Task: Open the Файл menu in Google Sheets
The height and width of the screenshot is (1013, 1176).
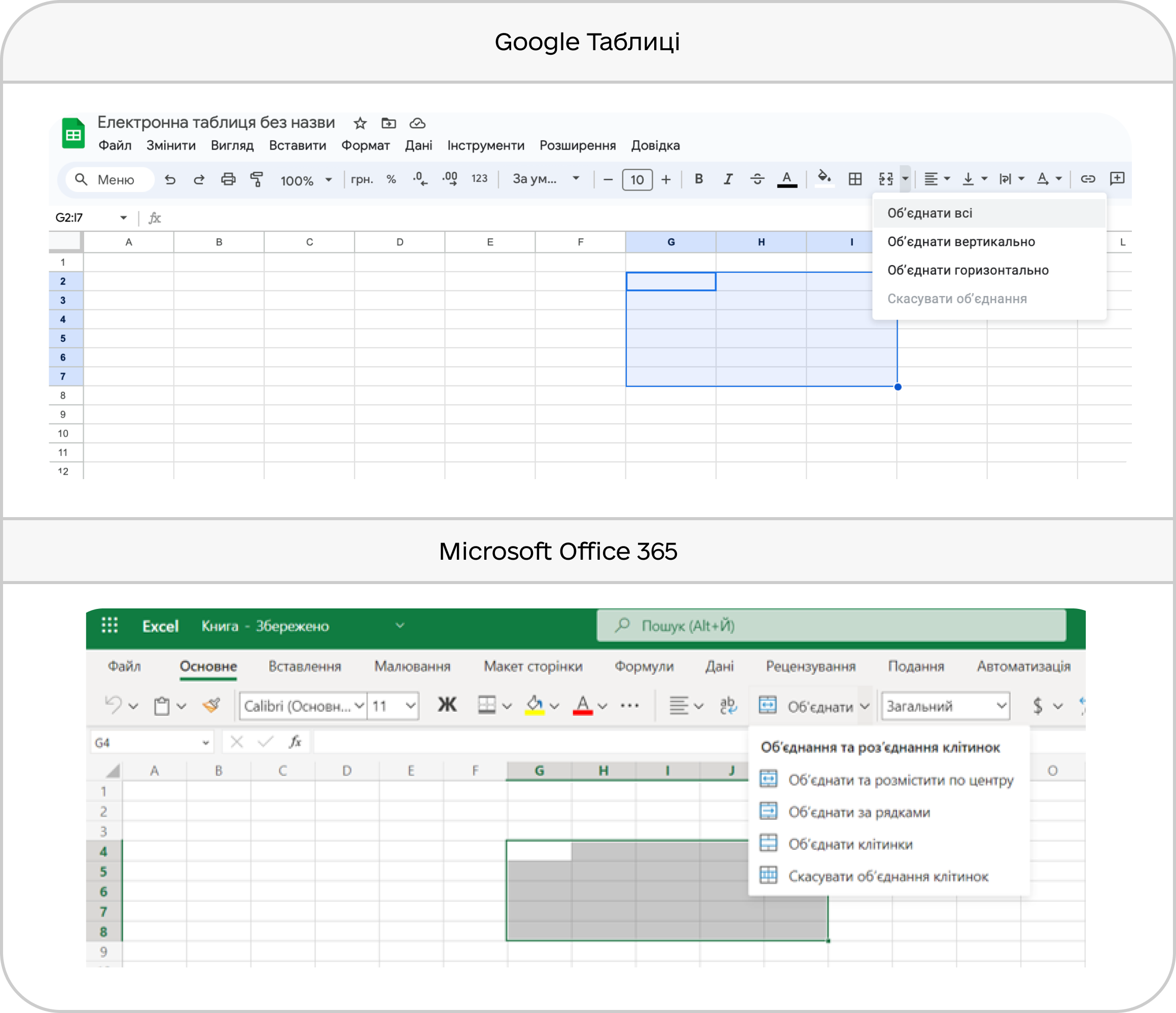Action: coord(115,146)
